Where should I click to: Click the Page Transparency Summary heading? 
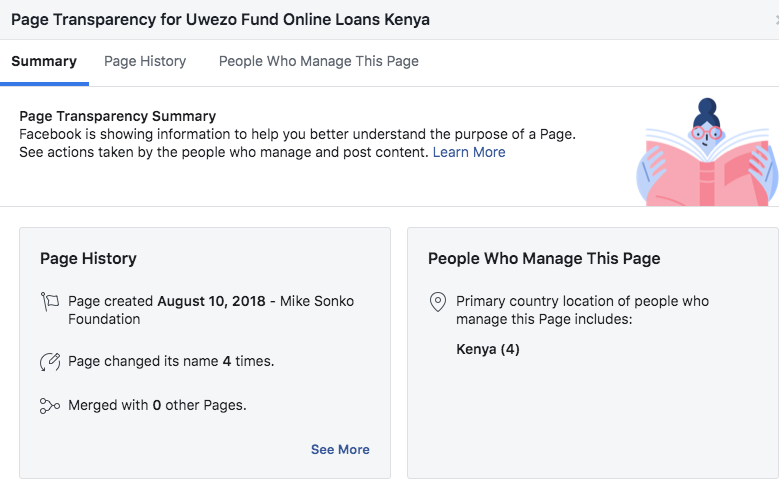tap(118, 116)
